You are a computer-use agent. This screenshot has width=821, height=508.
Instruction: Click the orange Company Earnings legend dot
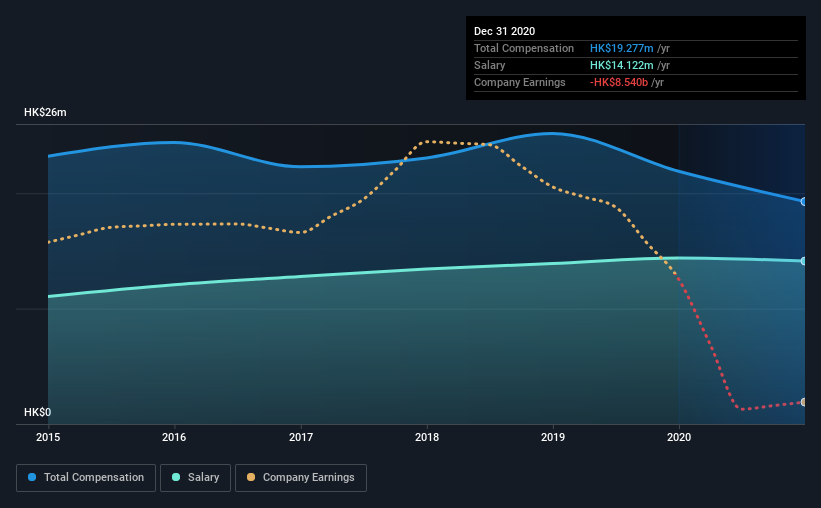point(251,477)
